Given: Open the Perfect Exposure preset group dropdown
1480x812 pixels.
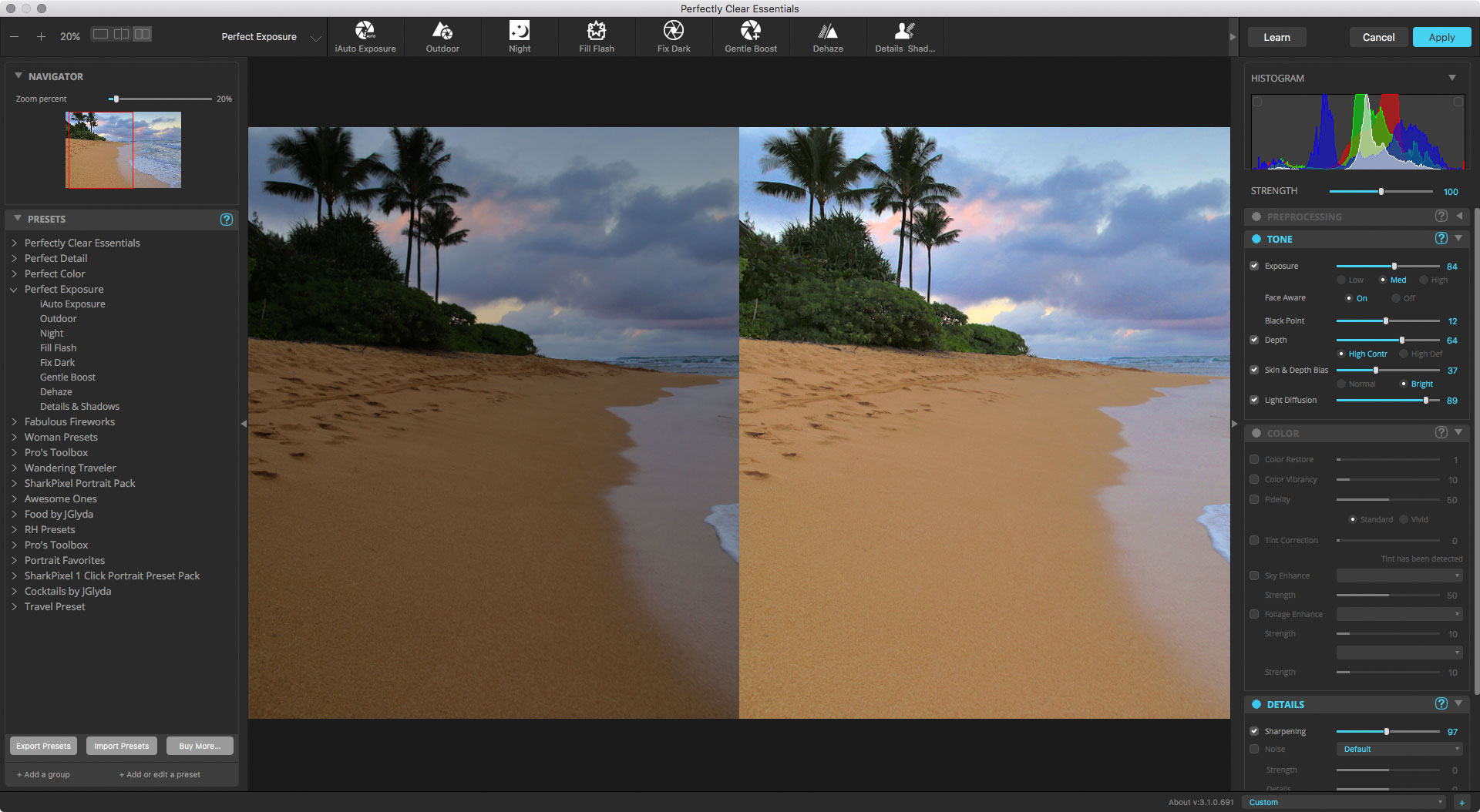Looking at the screenshot, I should coord(315,37).
